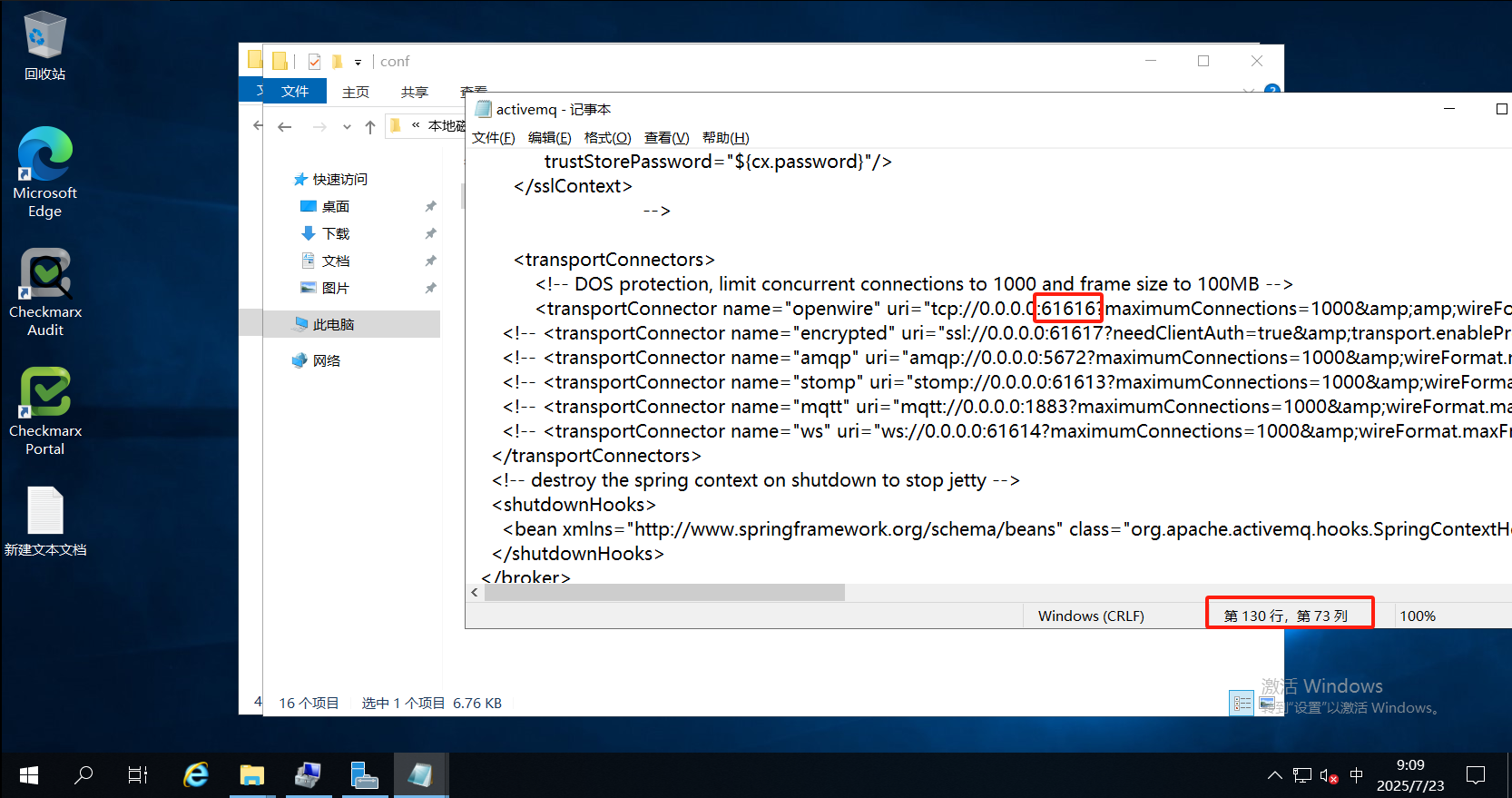This screenshot has width=1512, height=798.
Task: Click the Windows (CRLF) status bar entry
Action: pos(1091,616)
